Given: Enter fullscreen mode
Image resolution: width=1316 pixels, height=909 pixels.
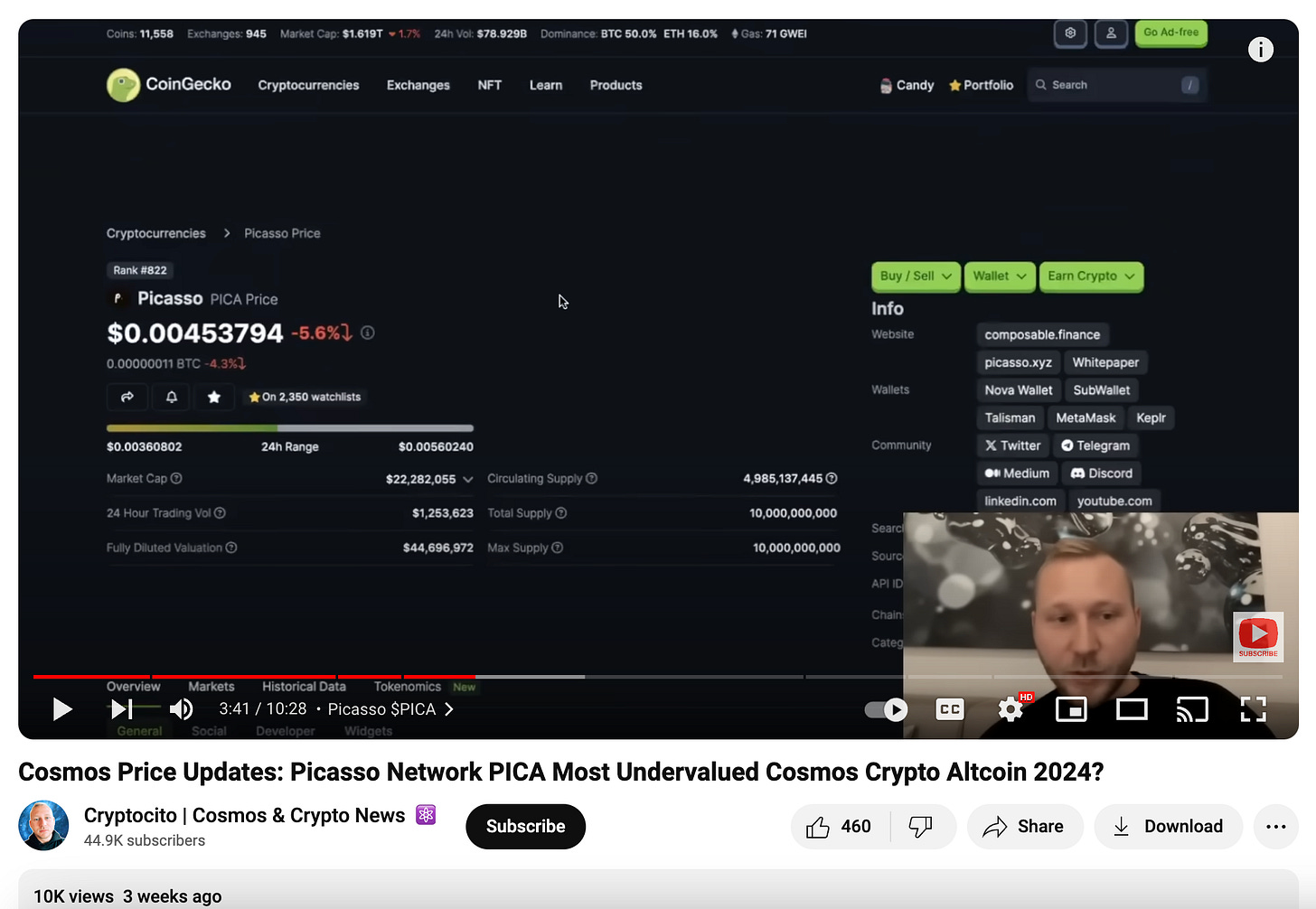Looking at the screenshot, I should click(x=1253, y=709).
